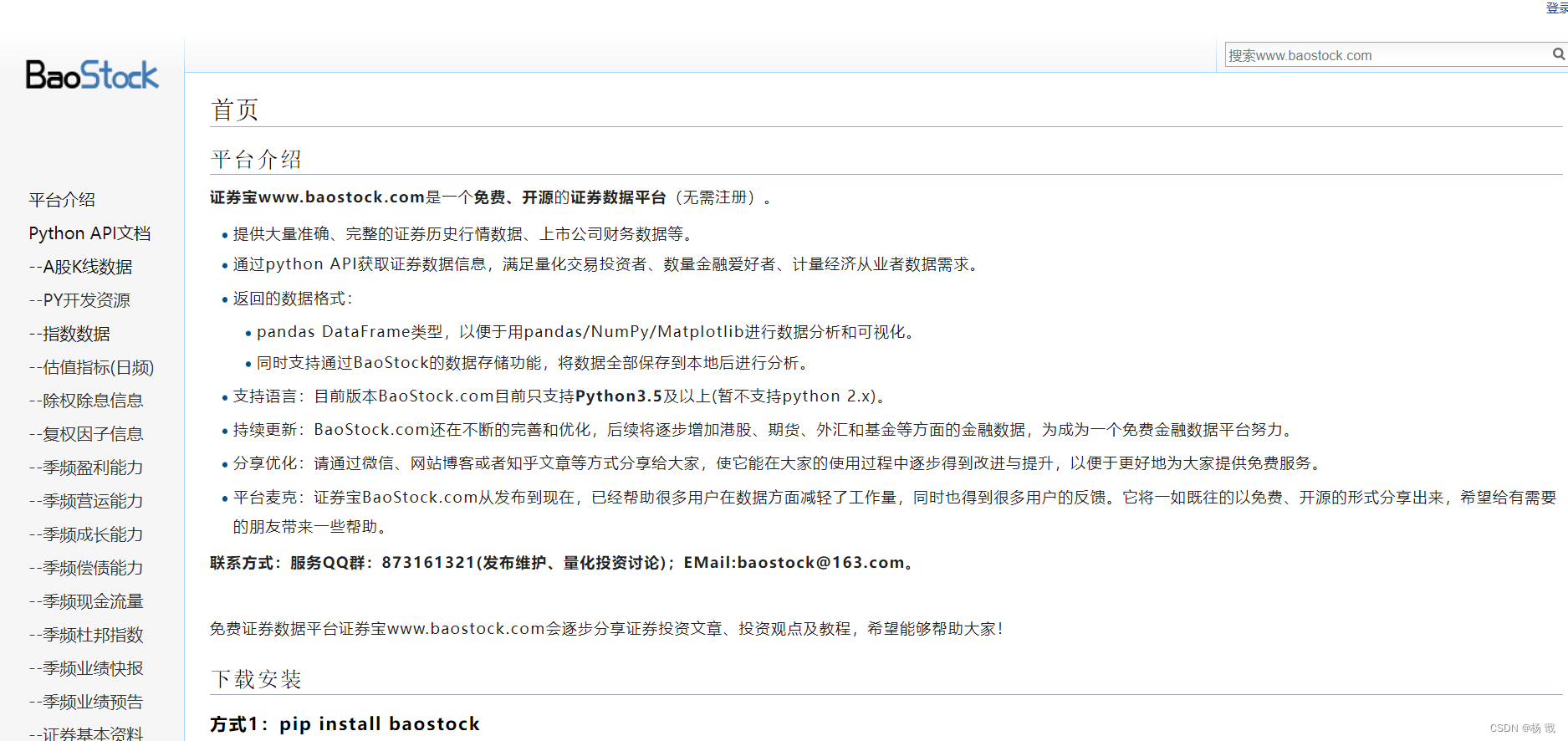The width and height of the screenshot is (1568, 741).
Task: Go to --季频盈利能力 page
Action: [x=85, y=468]
